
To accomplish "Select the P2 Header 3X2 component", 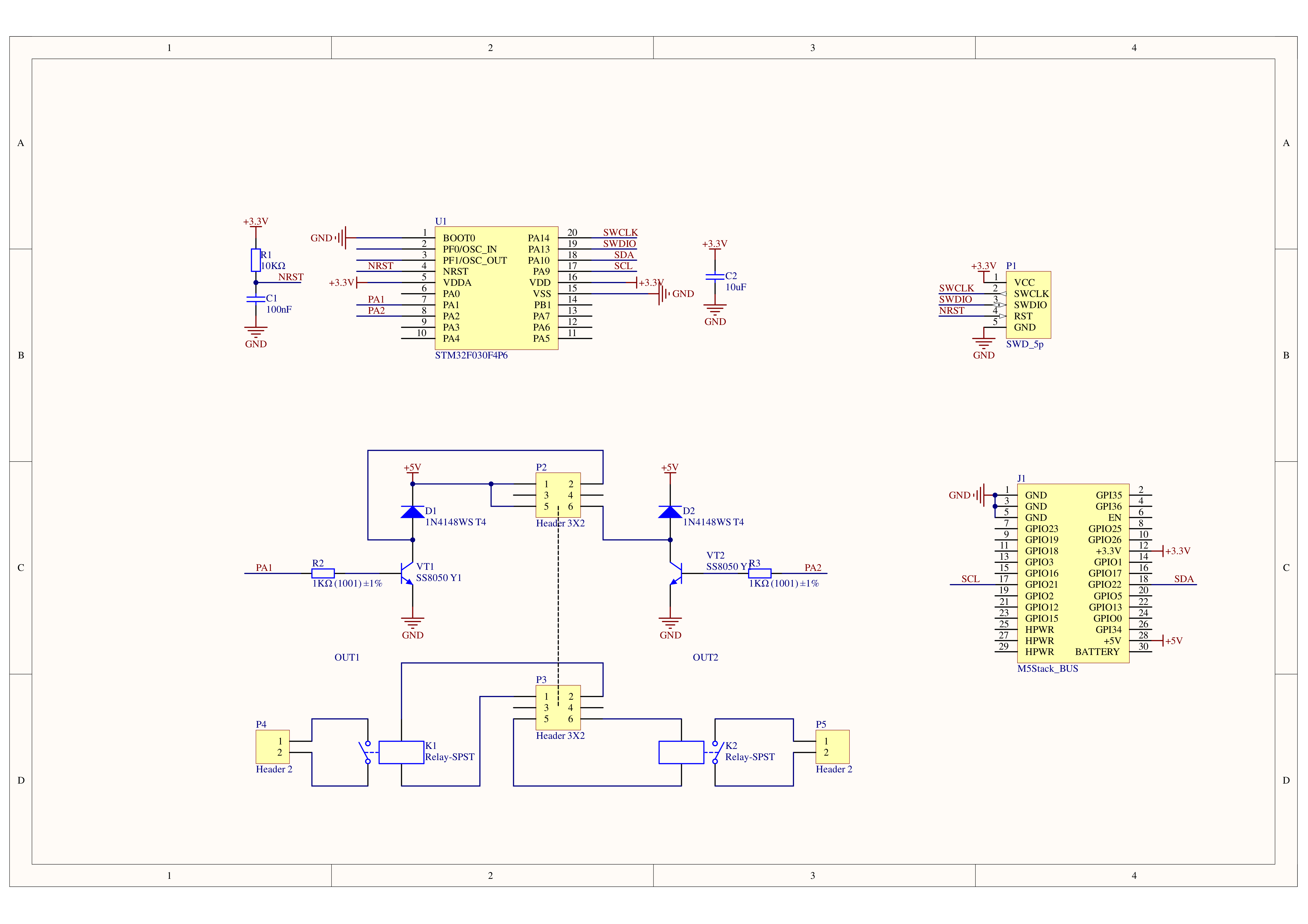I will click(x=558, y=495).
